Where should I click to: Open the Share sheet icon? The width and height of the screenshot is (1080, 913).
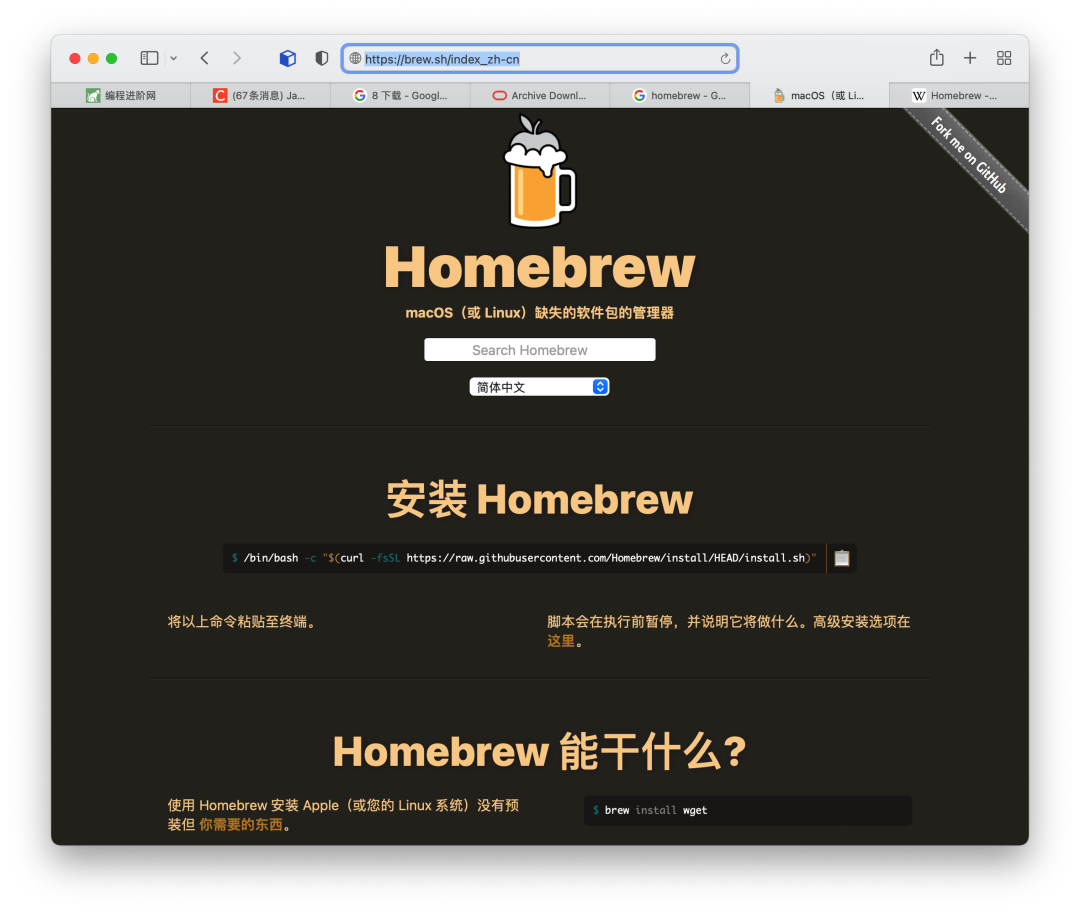[937, 58]
